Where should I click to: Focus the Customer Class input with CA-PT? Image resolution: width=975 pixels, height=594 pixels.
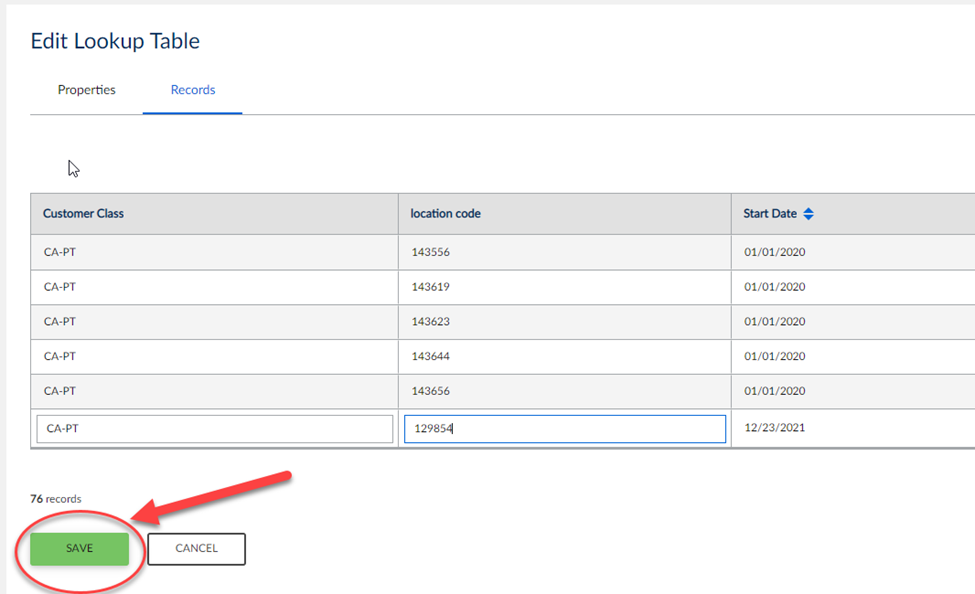point(214,429)
